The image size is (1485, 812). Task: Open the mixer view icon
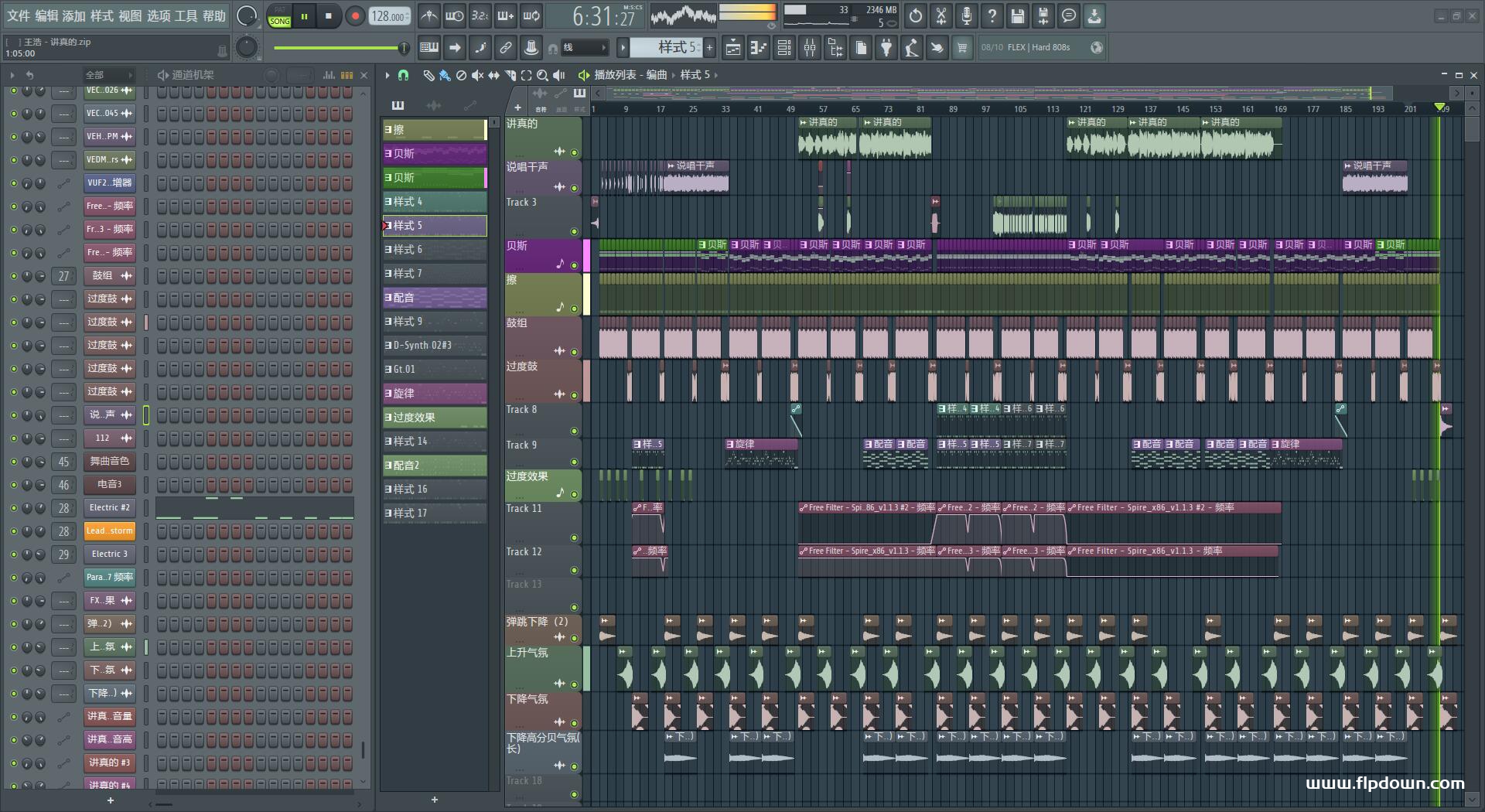[810, 48]
